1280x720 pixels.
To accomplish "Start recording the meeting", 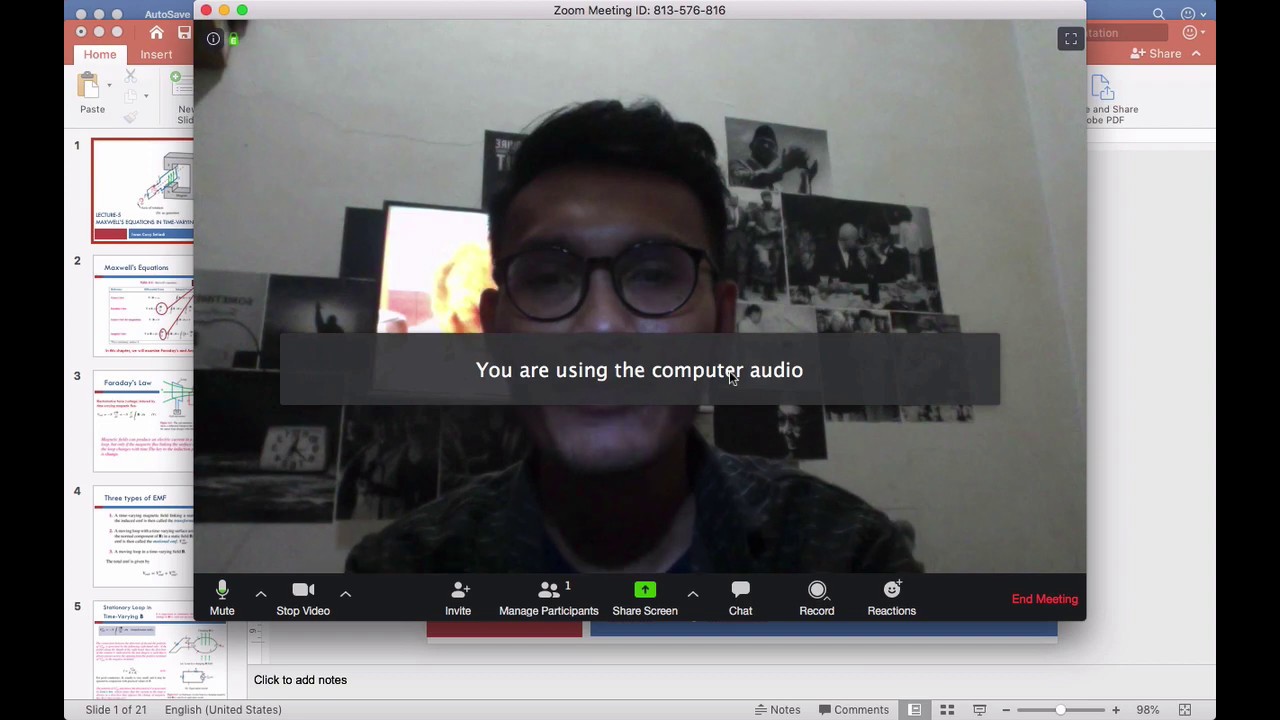I will [x=817, y=599].
